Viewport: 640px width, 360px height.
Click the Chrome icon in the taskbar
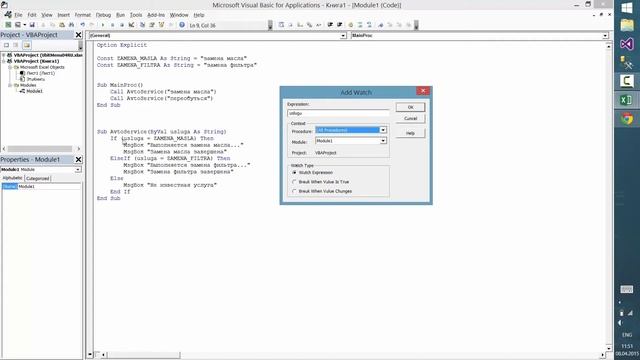click(x=627, y=119)
